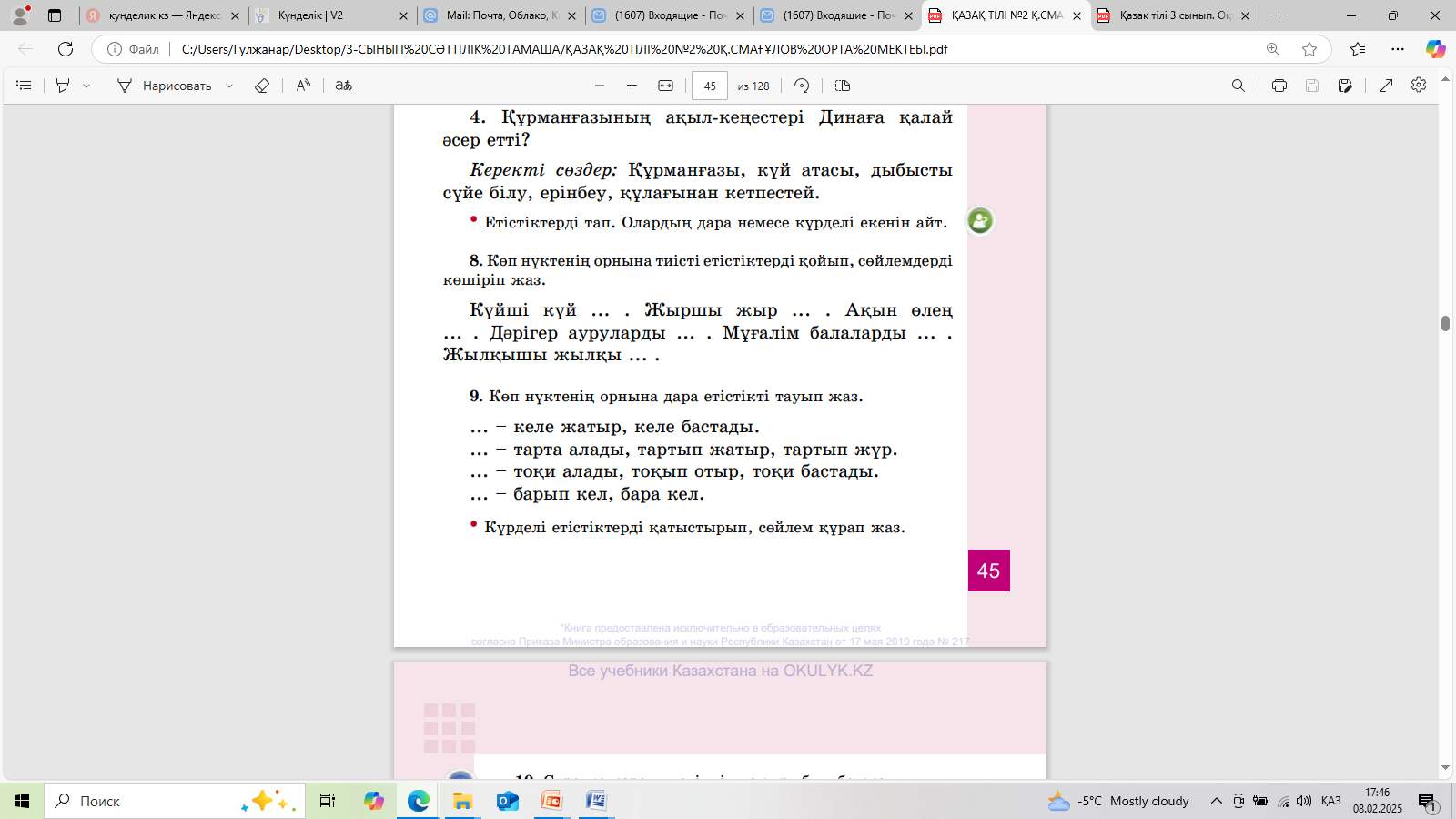Open File Explorer from taskbar

pyautogui.click(x=462, y=801)
